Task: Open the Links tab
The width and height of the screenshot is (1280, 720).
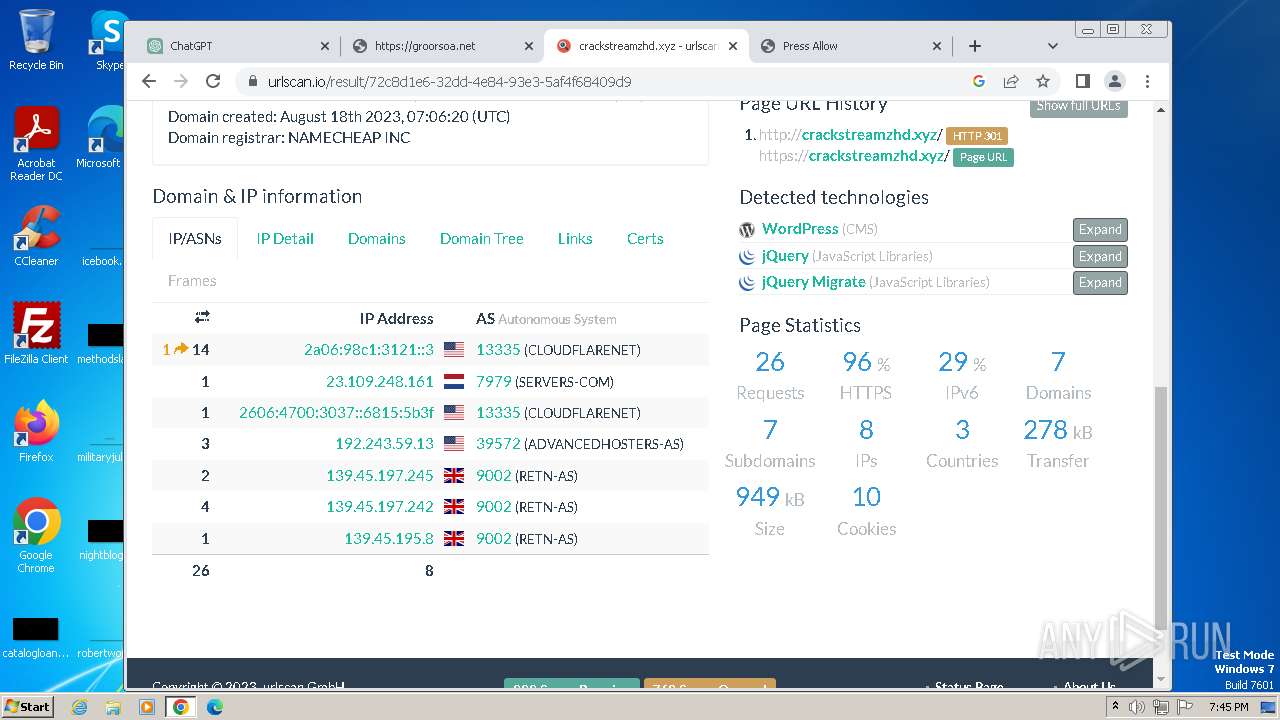Action: tap(575, 239)
